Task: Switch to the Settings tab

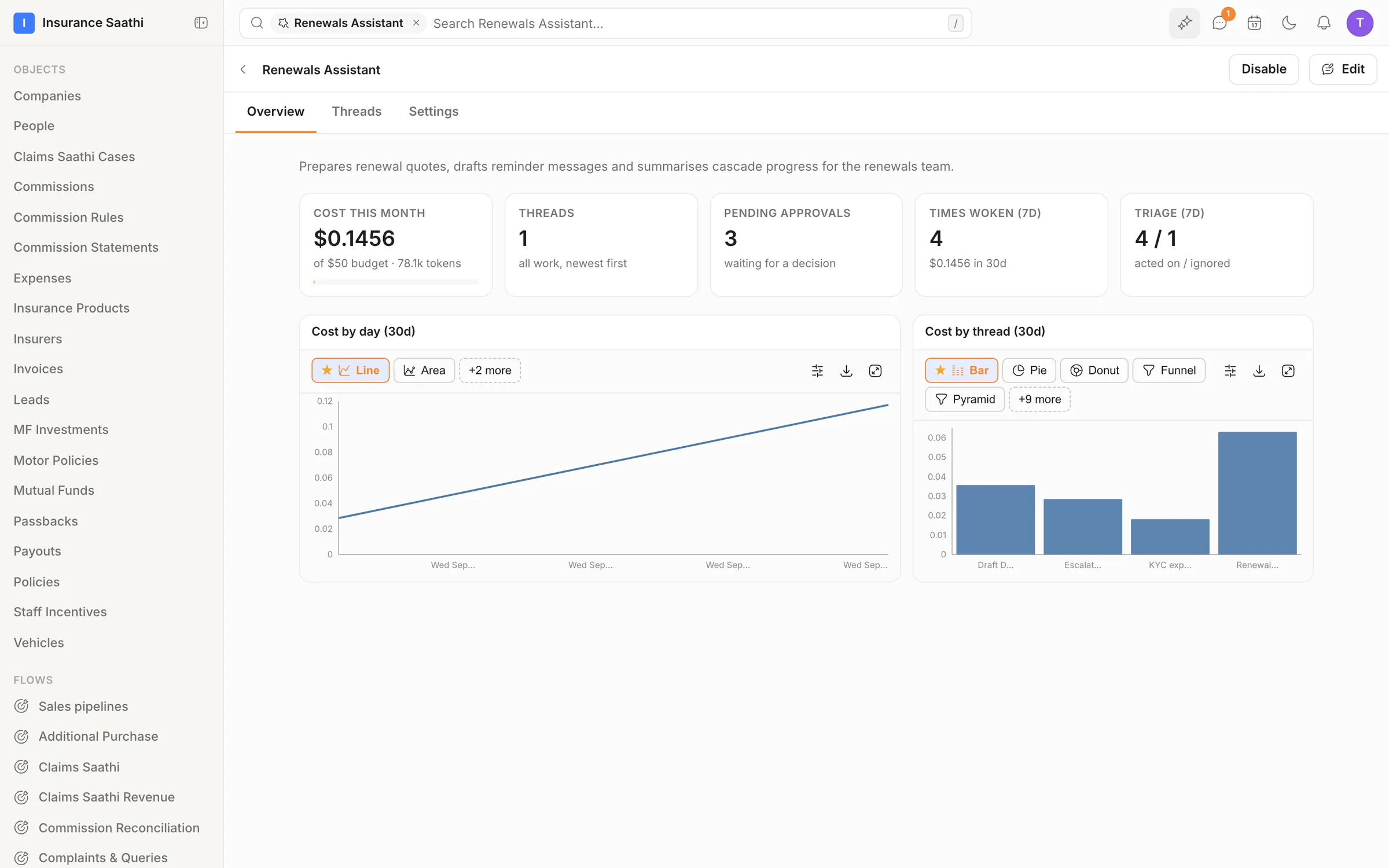Action: tap(433, 111)
